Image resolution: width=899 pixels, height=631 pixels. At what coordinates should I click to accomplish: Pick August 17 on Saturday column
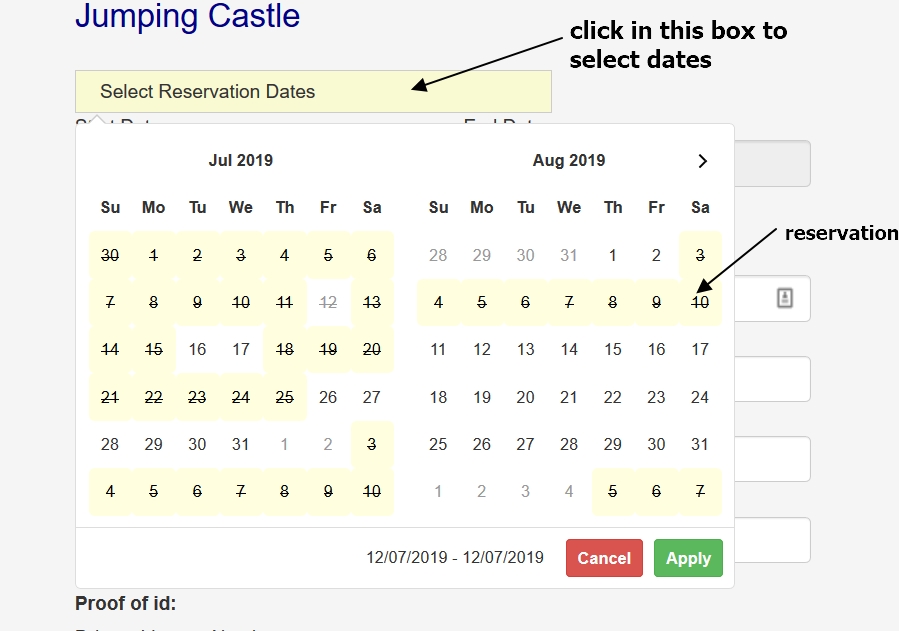(700, 350)
